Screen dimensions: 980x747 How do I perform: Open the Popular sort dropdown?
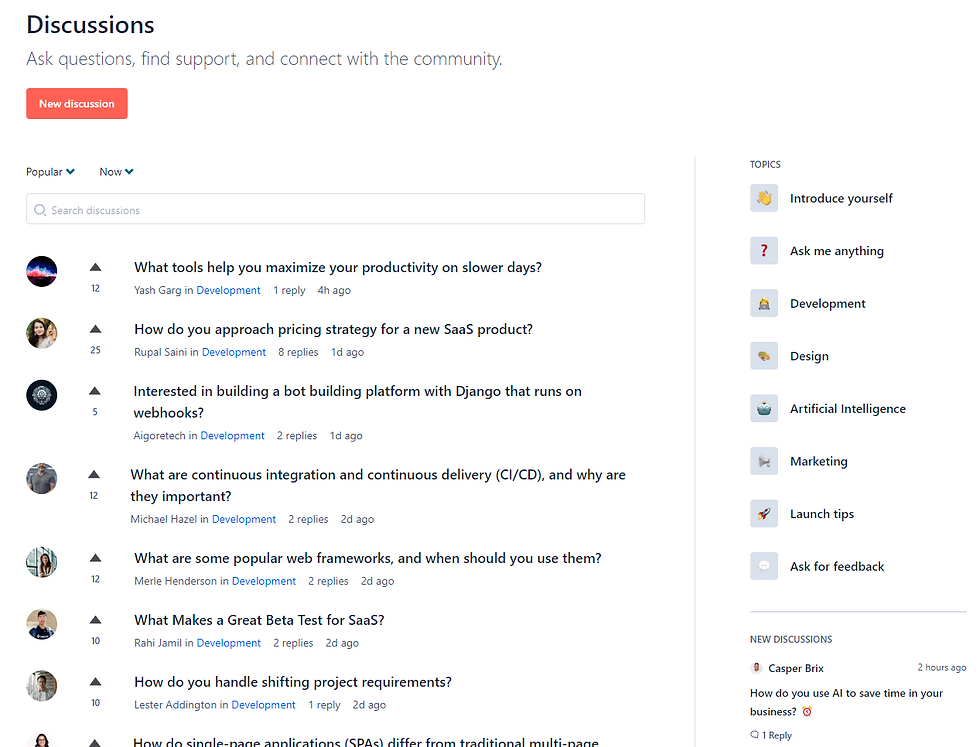[50, 172]
